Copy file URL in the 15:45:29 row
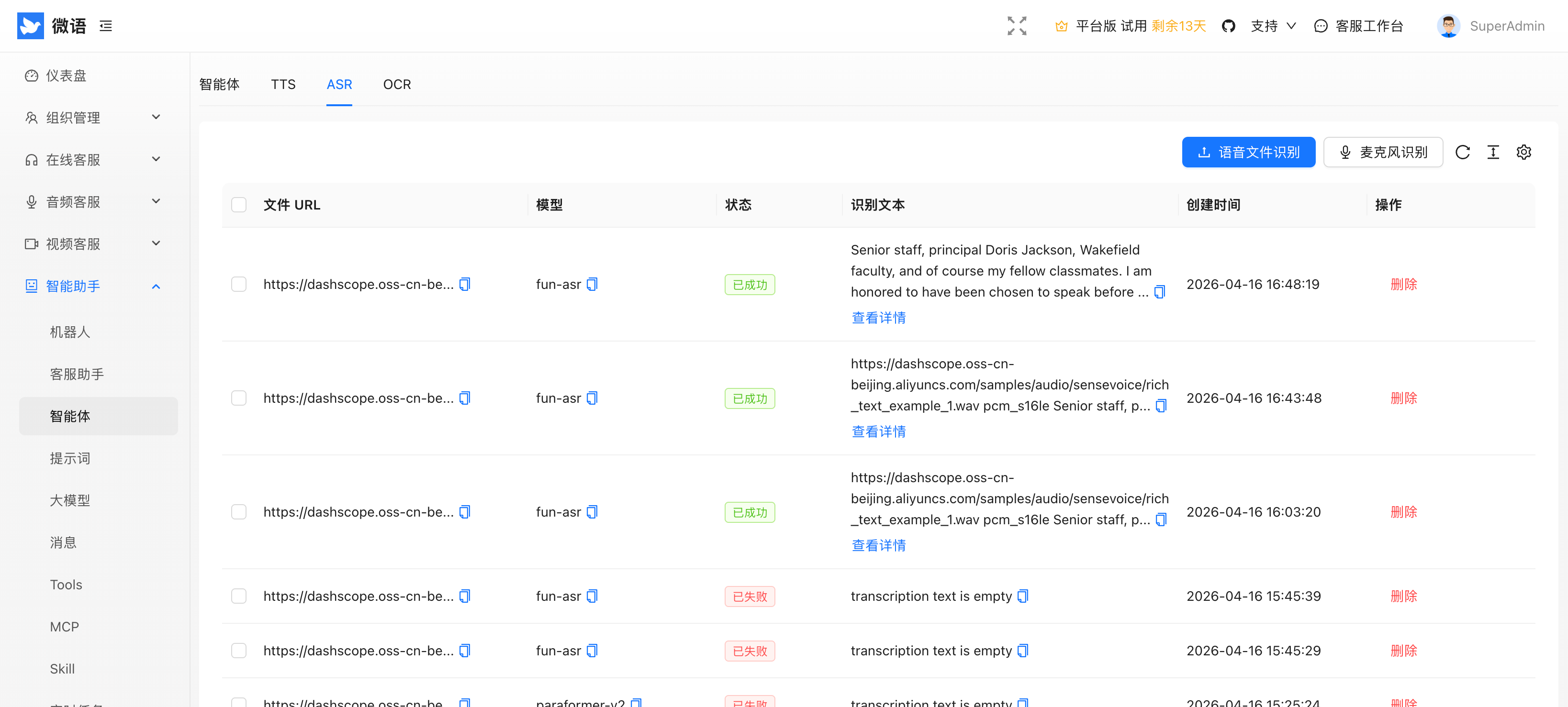Screen dimensions: 1568x707 point(464,651)
